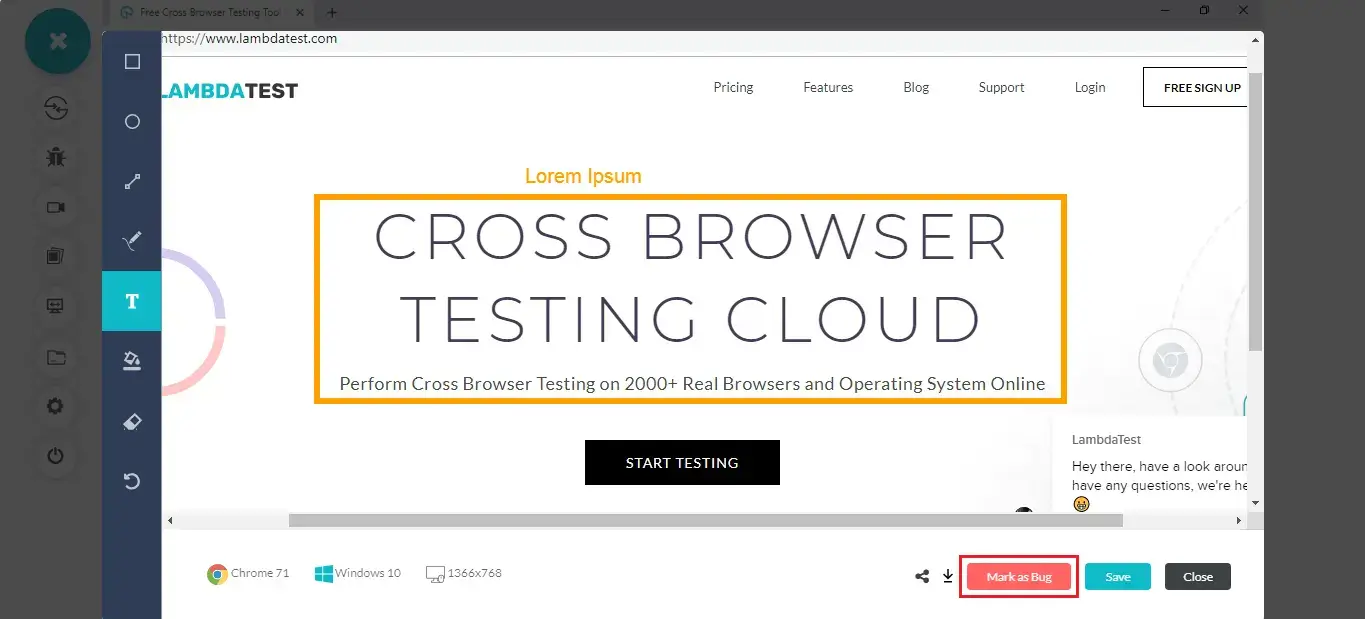Select the eraser tool
This screenshot has height=619, width=1365.
(132, 422)
